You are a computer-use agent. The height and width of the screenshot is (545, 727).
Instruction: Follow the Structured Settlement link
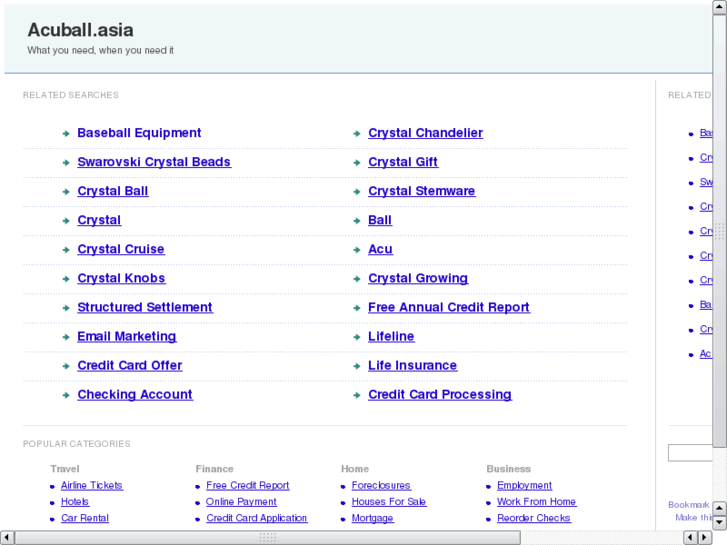(x=145, y=308)
